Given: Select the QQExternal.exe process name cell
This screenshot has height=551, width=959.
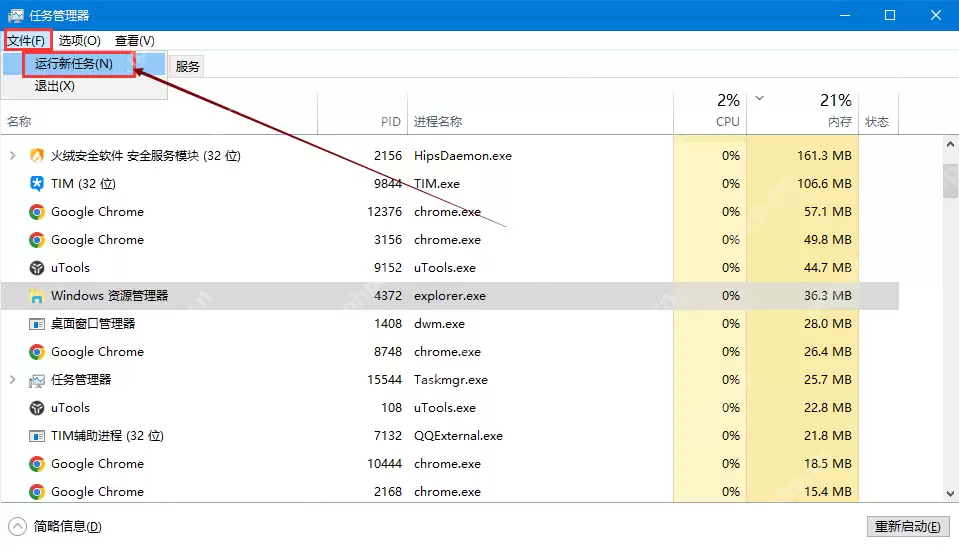Looking at the screenshot, I should click(458, 436).
